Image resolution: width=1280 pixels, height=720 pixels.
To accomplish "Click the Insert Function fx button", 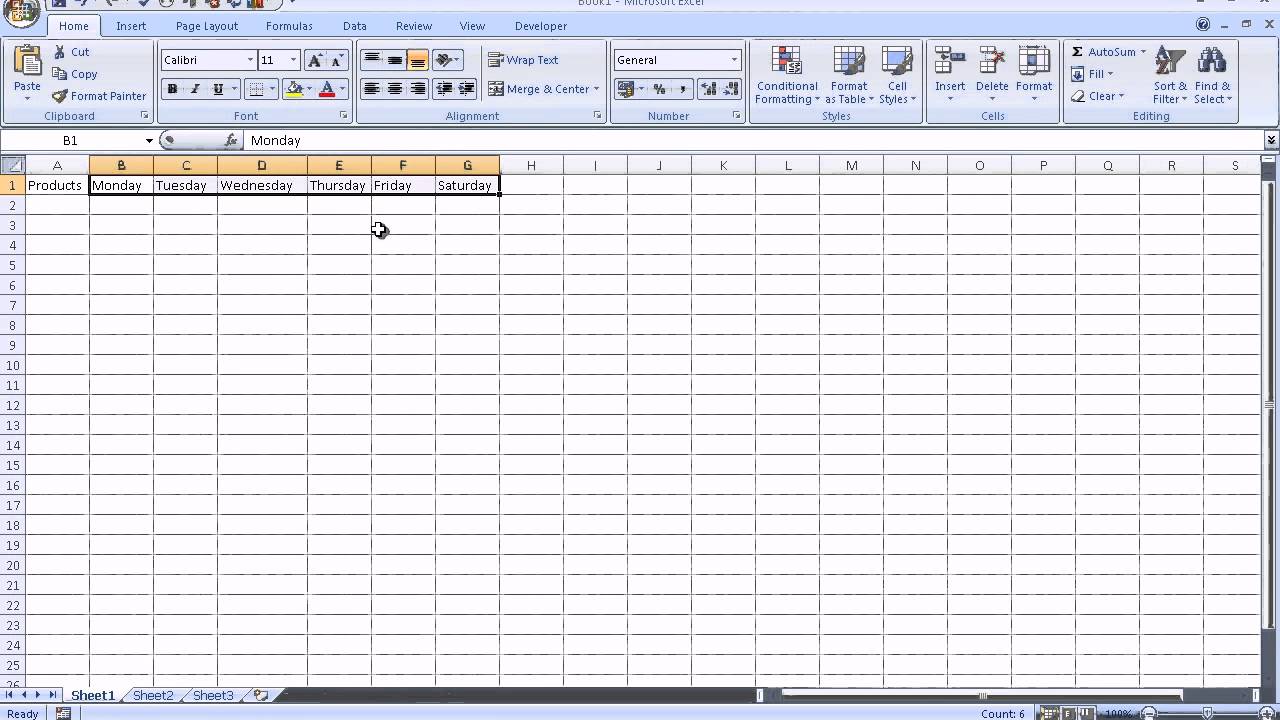I will (x=230, y=141).
